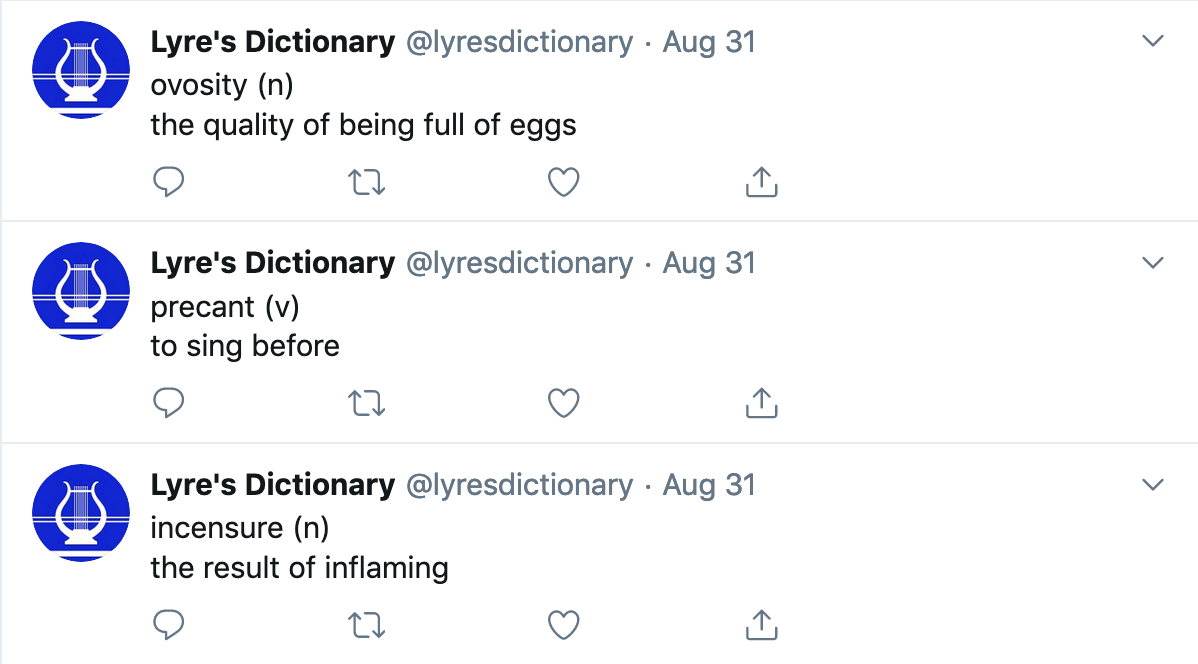Open Lyre's Dictionary profile name on ovosity tweet

273,42
